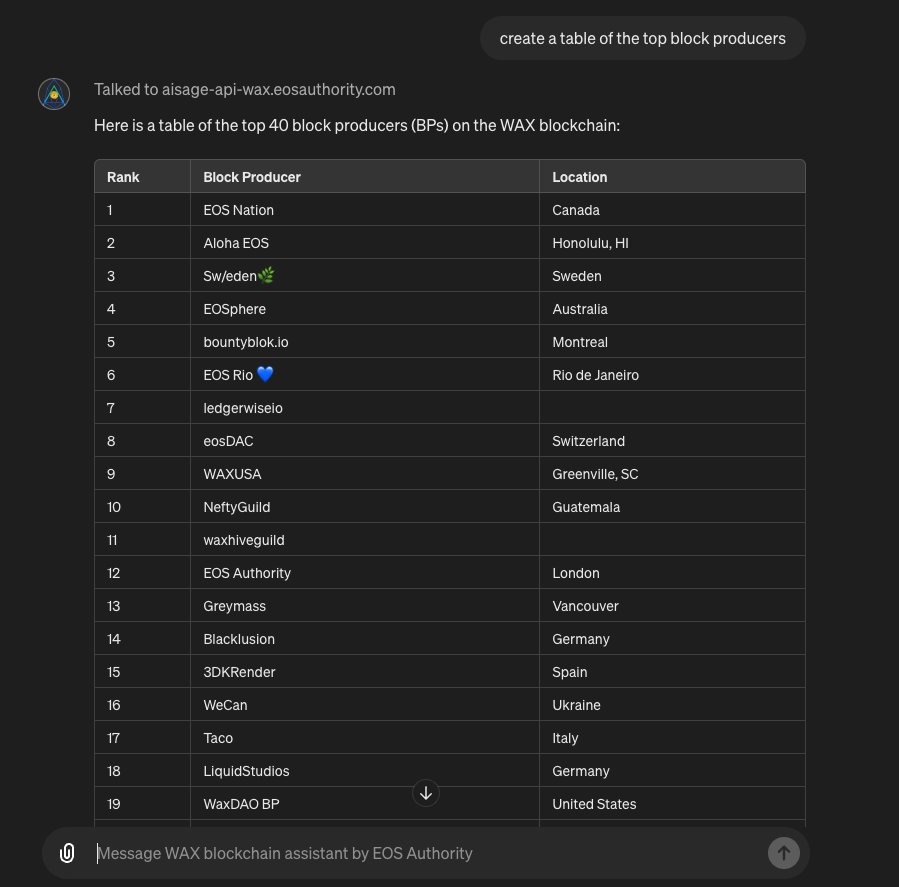Click the blue heart beside EOS Rio
Screen dimensions: 899x887
click(265, 374)
